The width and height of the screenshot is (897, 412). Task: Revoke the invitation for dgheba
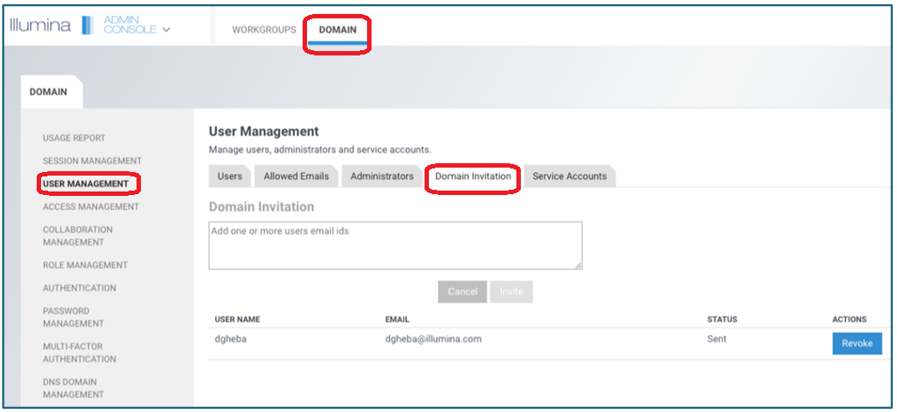point(857,343)
